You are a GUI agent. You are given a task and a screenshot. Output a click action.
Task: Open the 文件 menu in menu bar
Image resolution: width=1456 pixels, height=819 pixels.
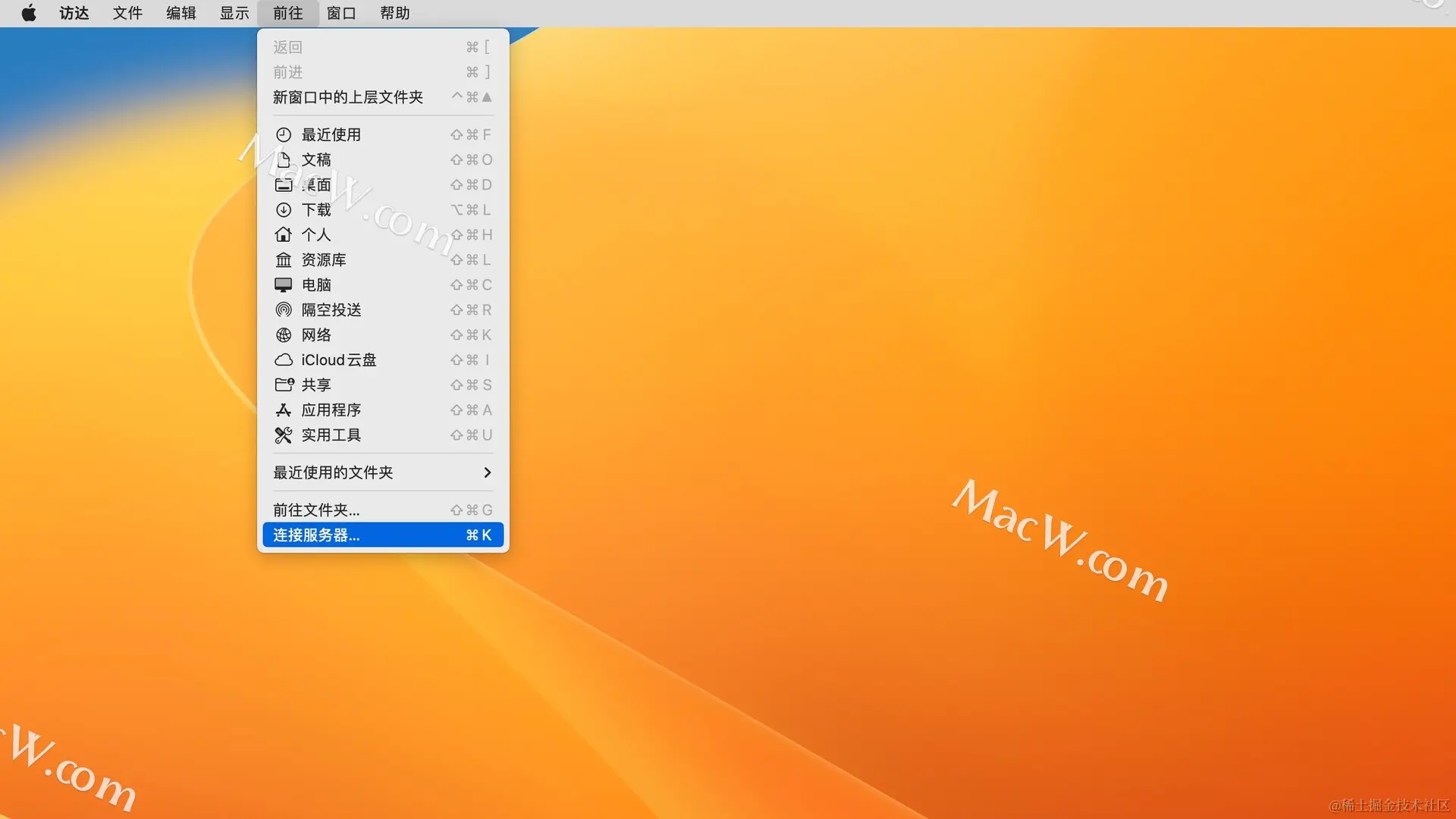[127, 13]
